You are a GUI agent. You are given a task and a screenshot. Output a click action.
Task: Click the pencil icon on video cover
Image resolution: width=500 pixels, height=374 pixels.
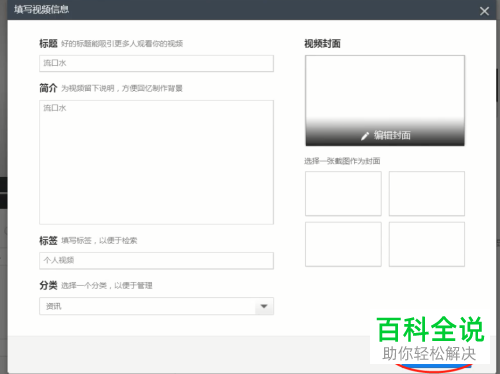pyautogui.click(x=365, y=136)
